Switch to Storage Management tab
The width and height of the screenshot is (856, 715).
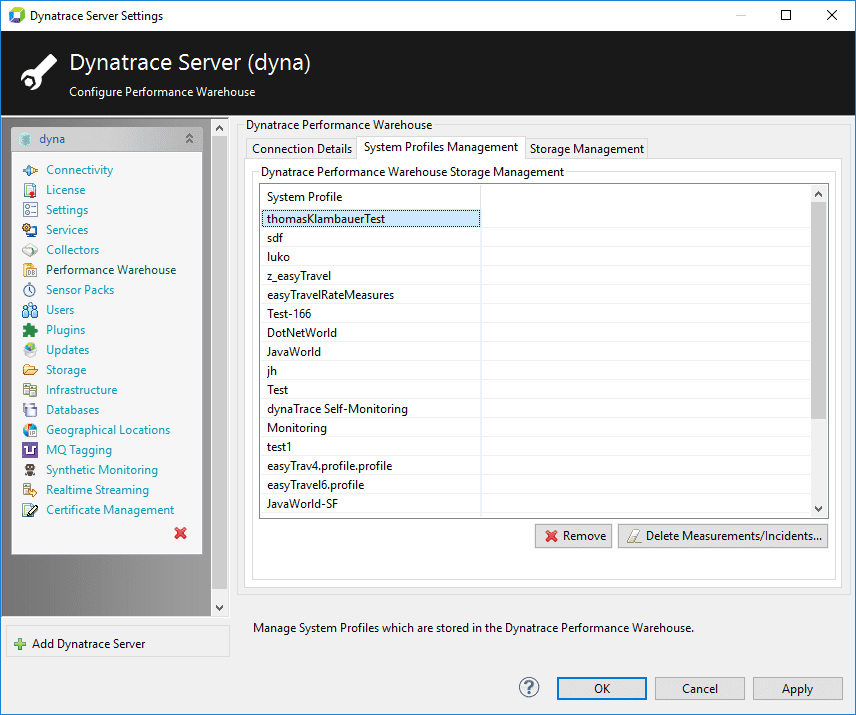[x=587, y=149]
